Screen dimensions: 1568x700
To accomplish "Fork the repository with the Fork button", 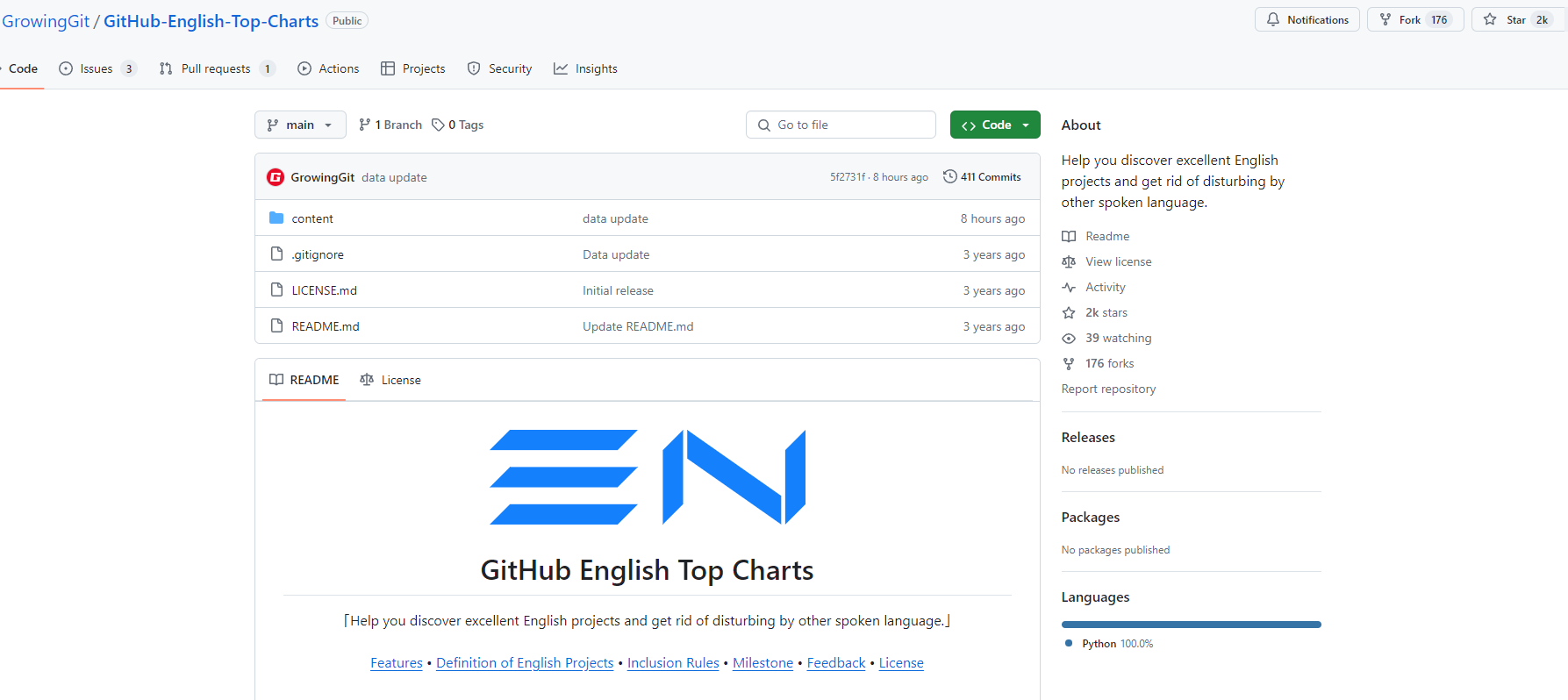I will pyautogui.click(x=1415, y=19).
